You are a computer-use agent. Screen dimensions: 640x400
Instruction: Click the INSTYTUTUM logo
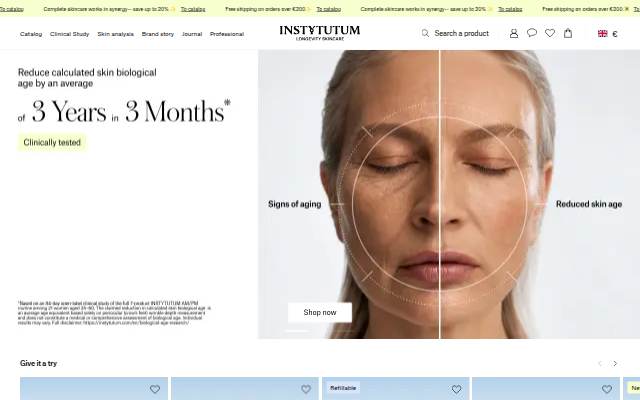(x=320, y=33)
